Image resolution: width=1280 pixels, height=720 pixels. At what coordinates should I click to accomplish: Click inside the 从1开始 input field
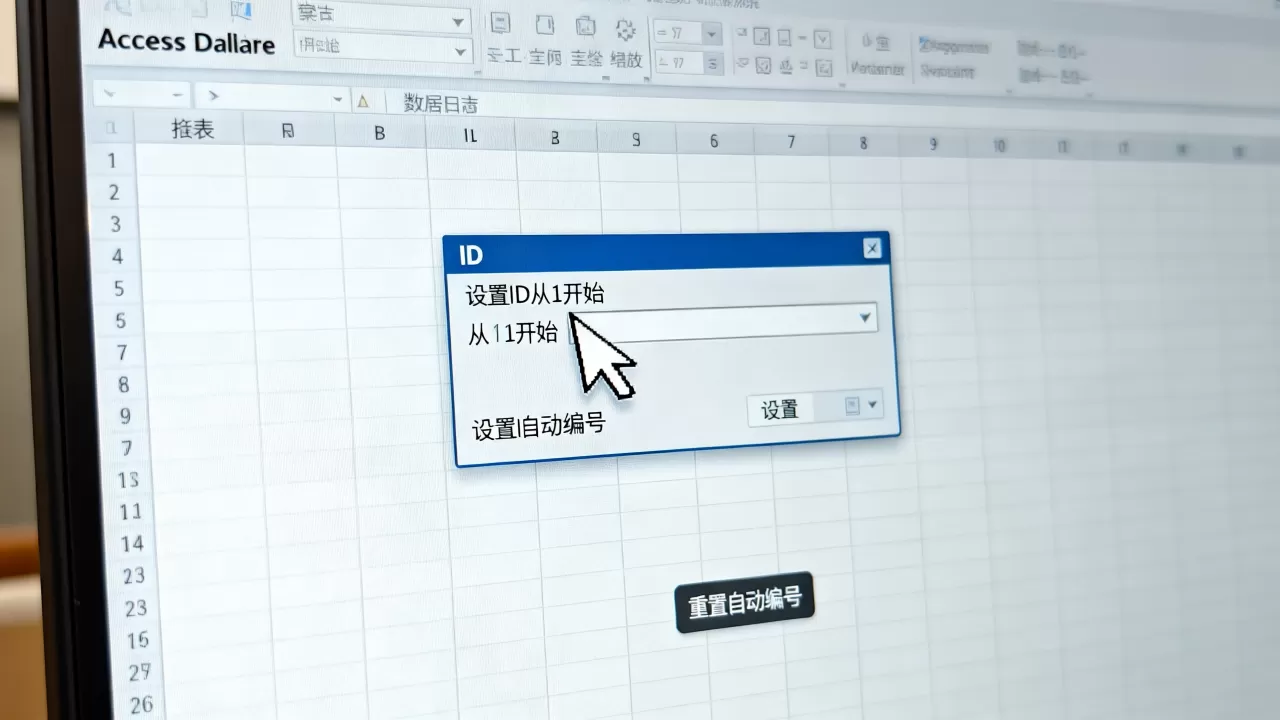(x=722, y=322)
